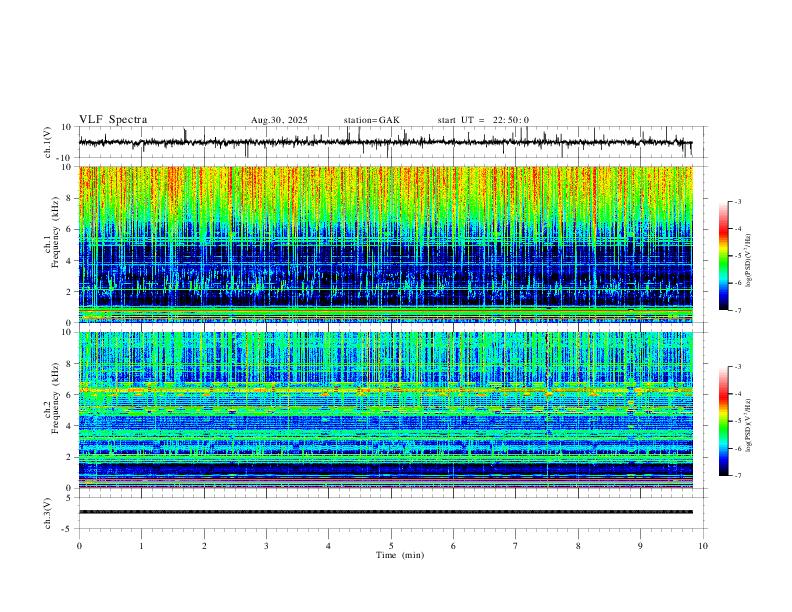Click the "-7" label on ch.1 color bar
The height and width of the screenshot is (612, 792).
(x=737, y=311)
